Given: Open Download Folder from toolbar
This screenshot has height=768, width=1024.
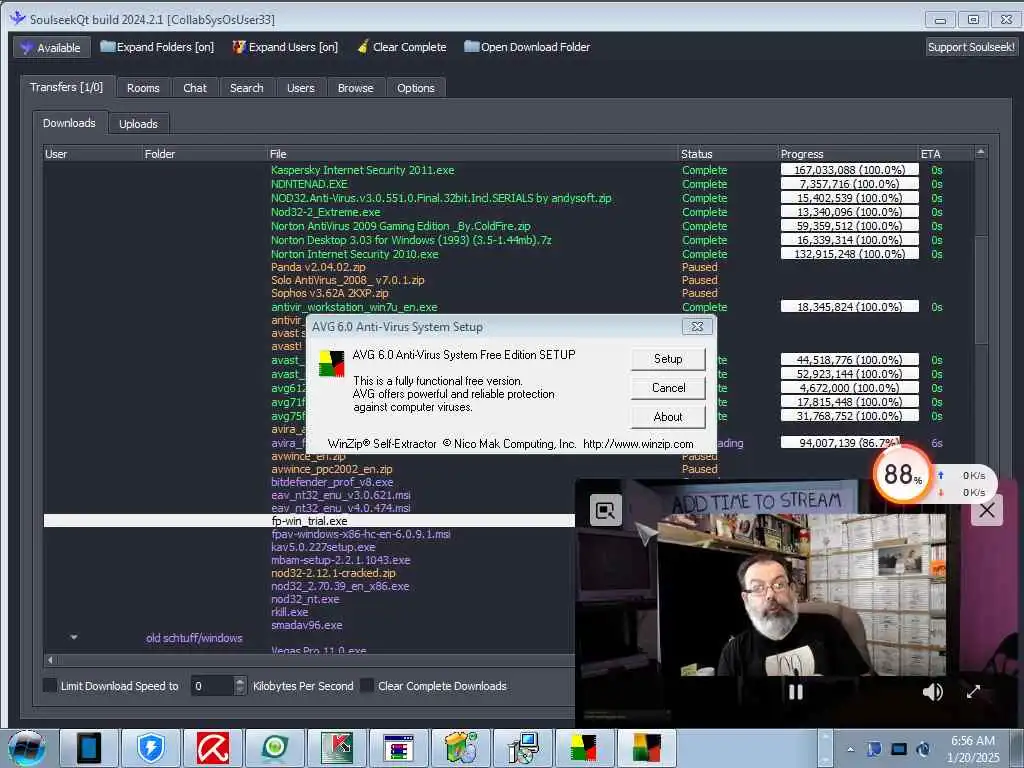Looking at the screenshot, I should tap(527, 47).
